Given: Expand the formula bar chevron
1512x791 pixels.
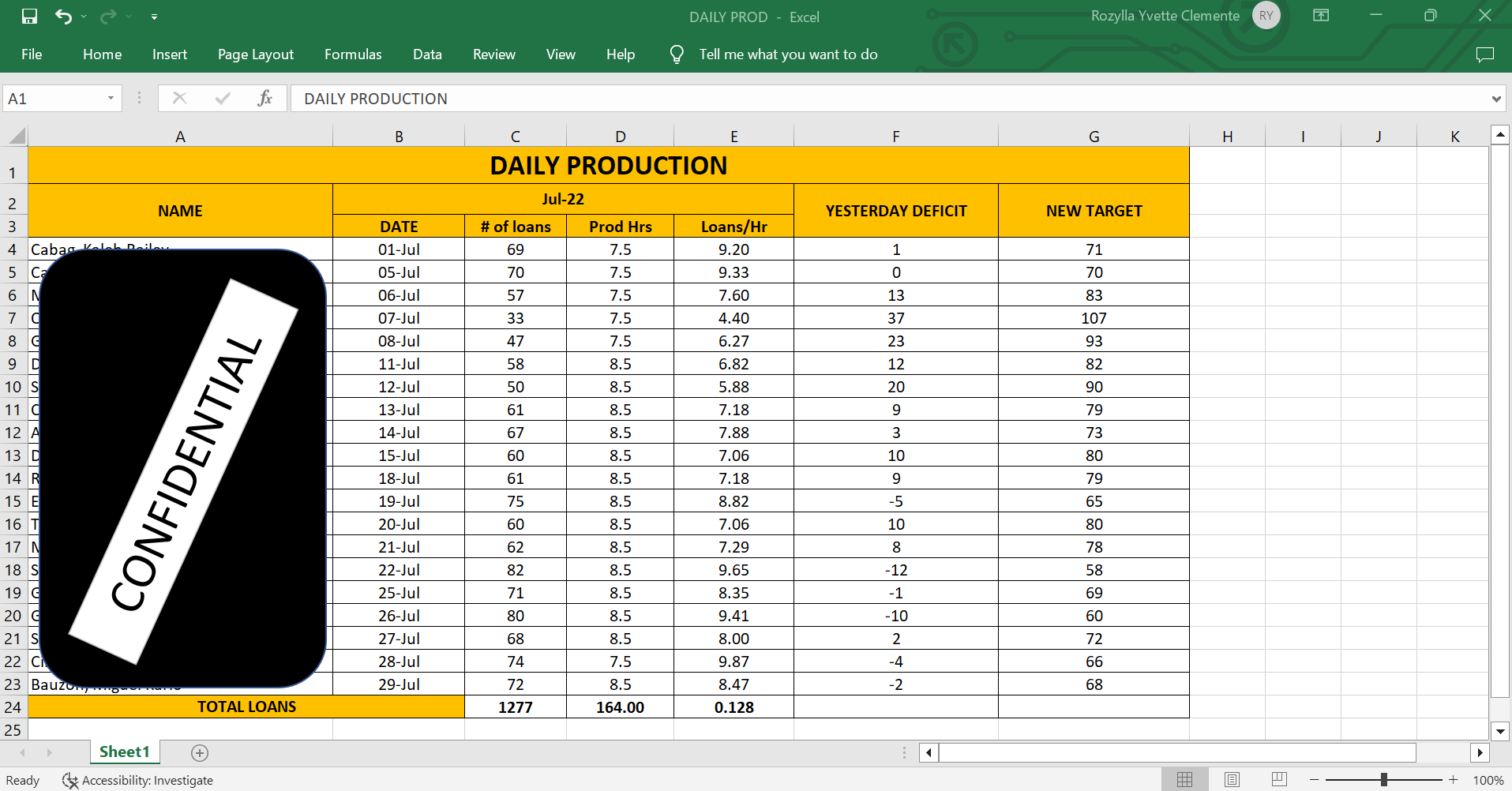Looking at the screenshot, I should (x=1495, y=99).
